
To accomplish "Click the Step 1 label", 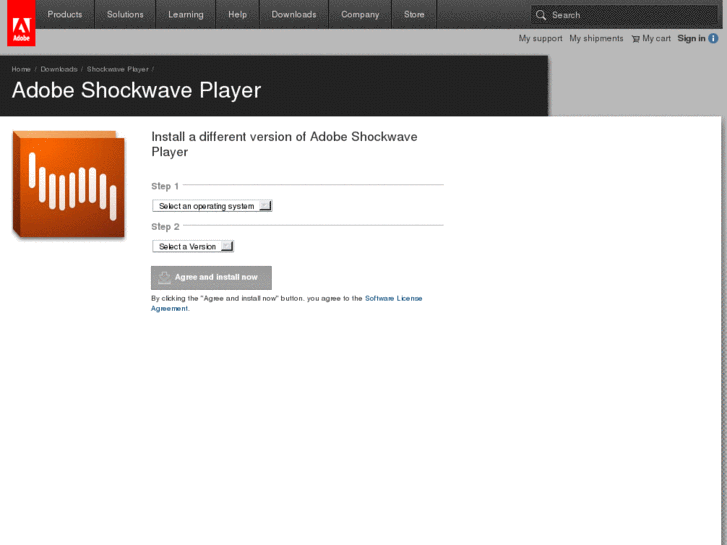I will tap(165, 186).
